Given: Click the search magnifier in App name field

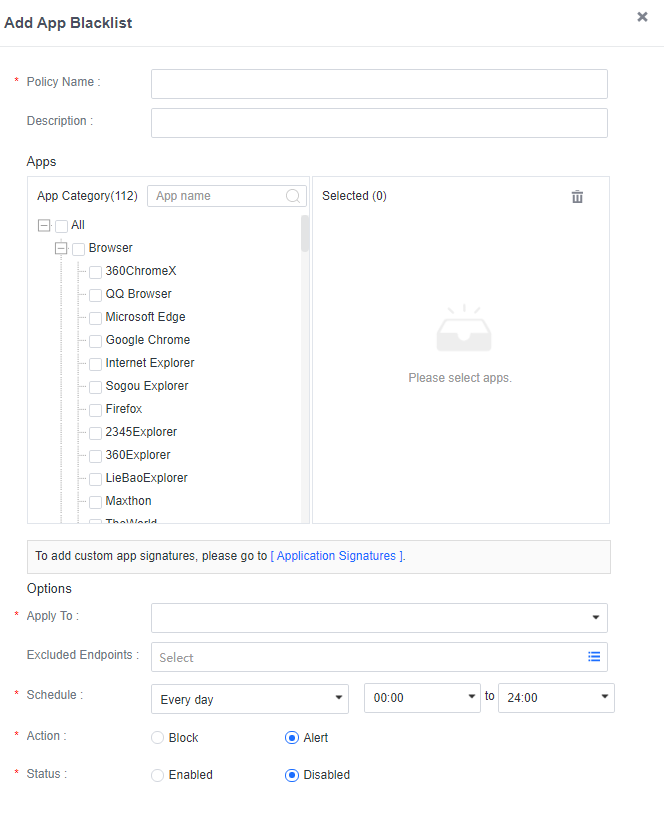Looking at the screenshot, I should (293, 196).
